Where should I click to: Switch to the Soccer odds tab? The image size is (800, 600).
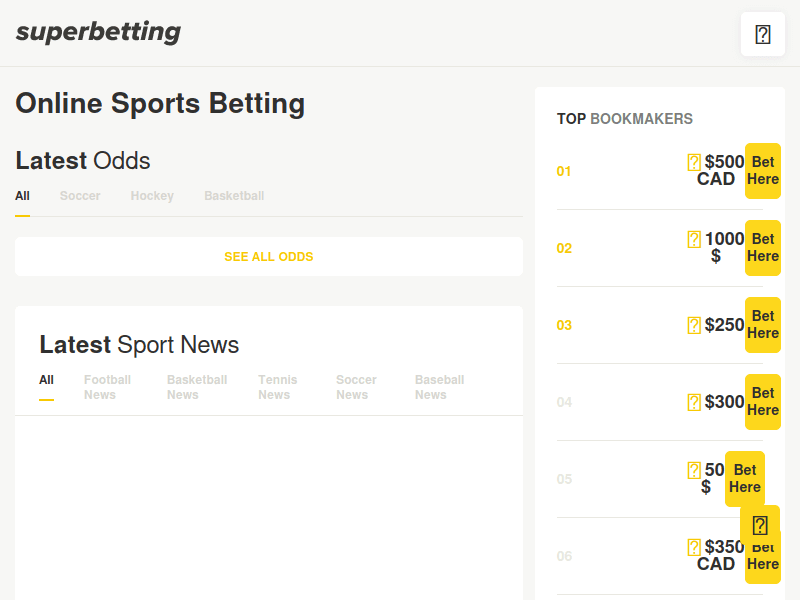pyautogui.click(x=80, y=196)
